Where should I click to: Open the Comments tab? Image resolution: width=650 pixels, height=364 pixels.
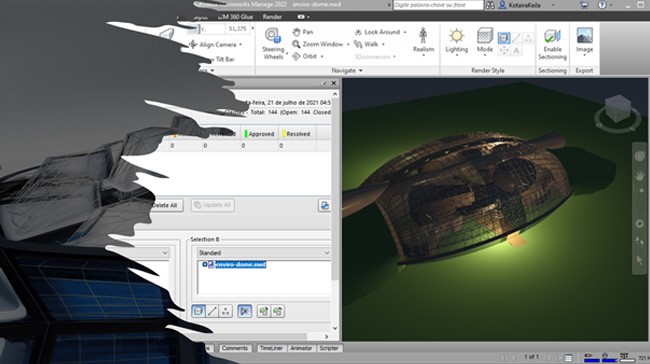pos(235,348)
